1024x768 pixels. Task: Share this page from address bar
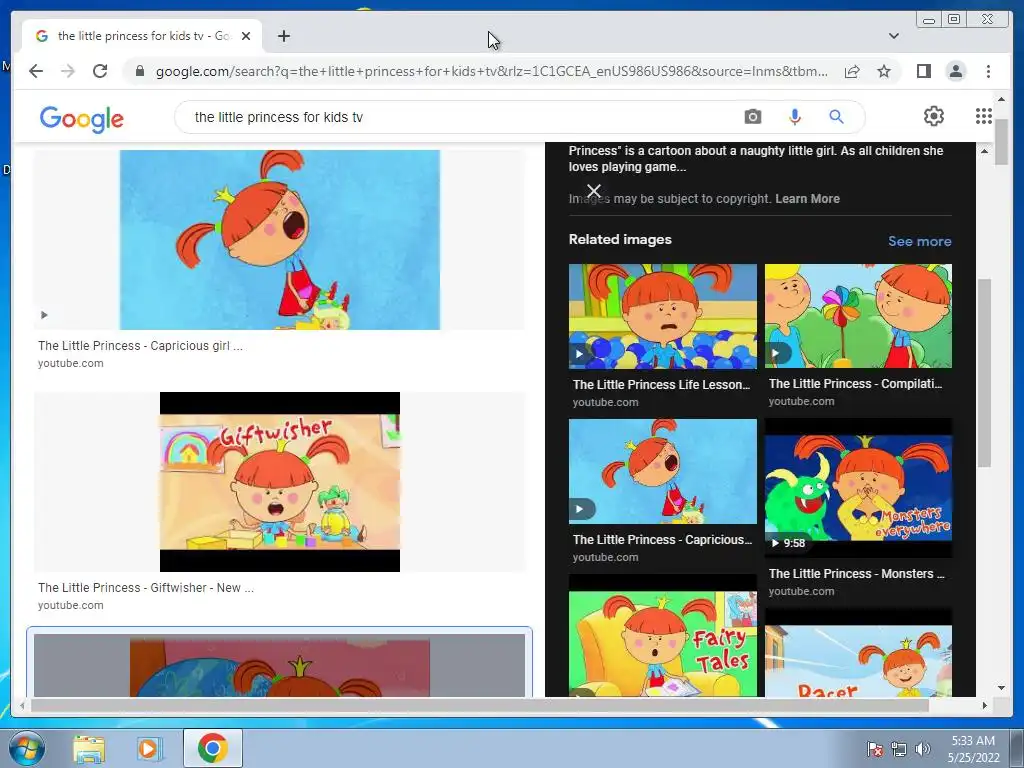[852, 71]
